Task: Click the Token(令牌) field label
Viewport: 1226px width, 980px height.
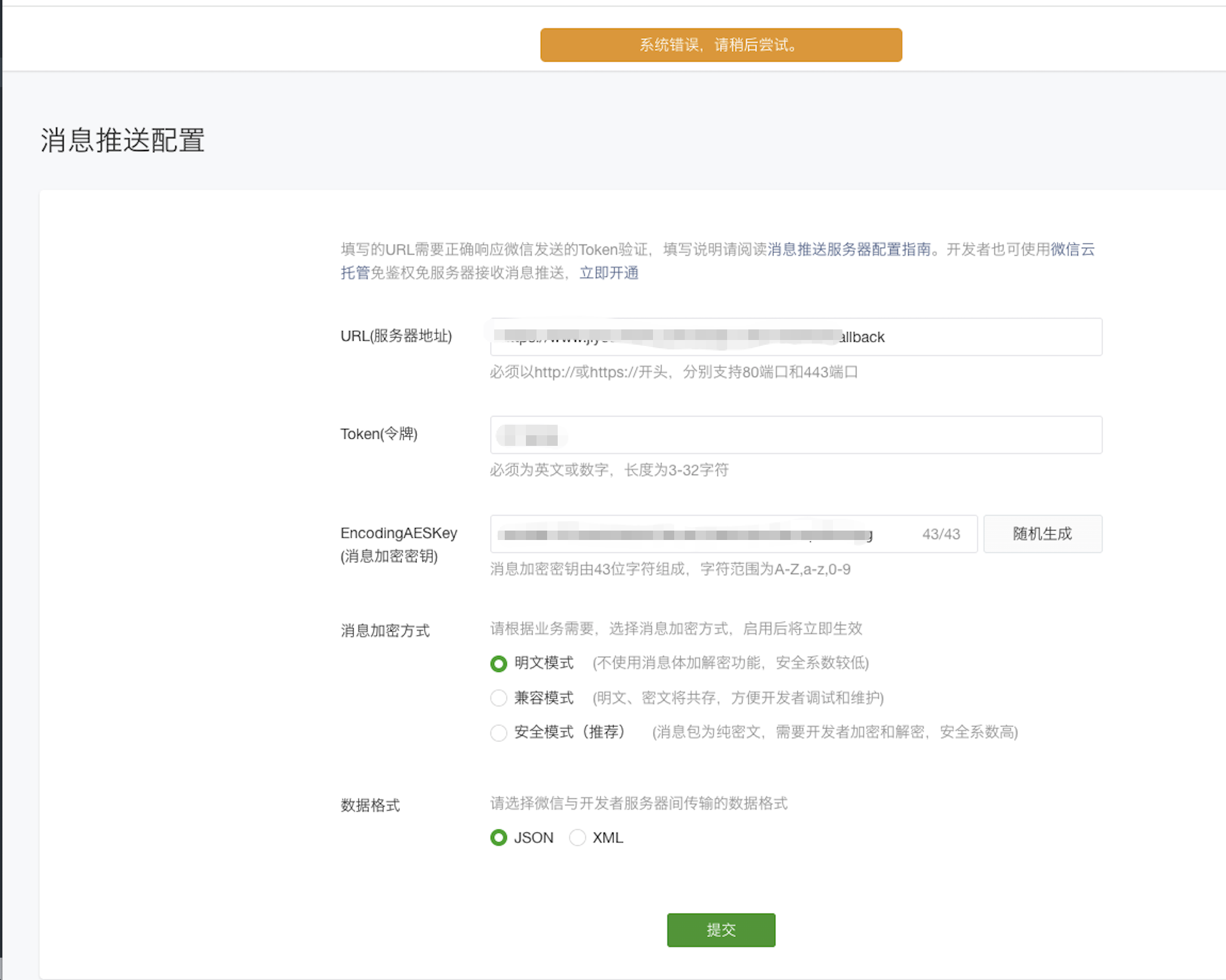Action: click(x=379, y=434)
